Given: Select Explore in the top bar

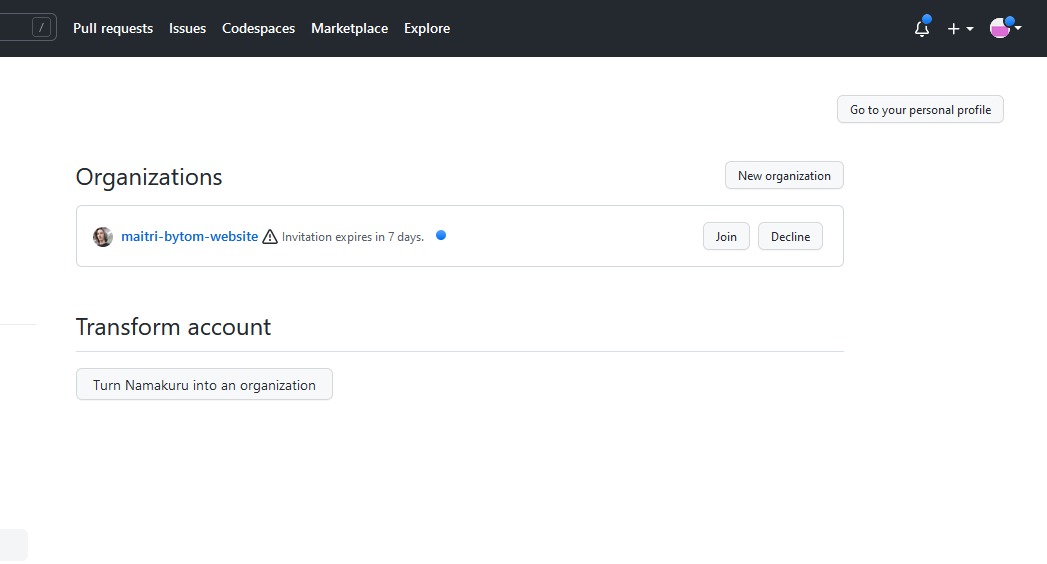Looking at the screenshot, I should pos(427,28).
